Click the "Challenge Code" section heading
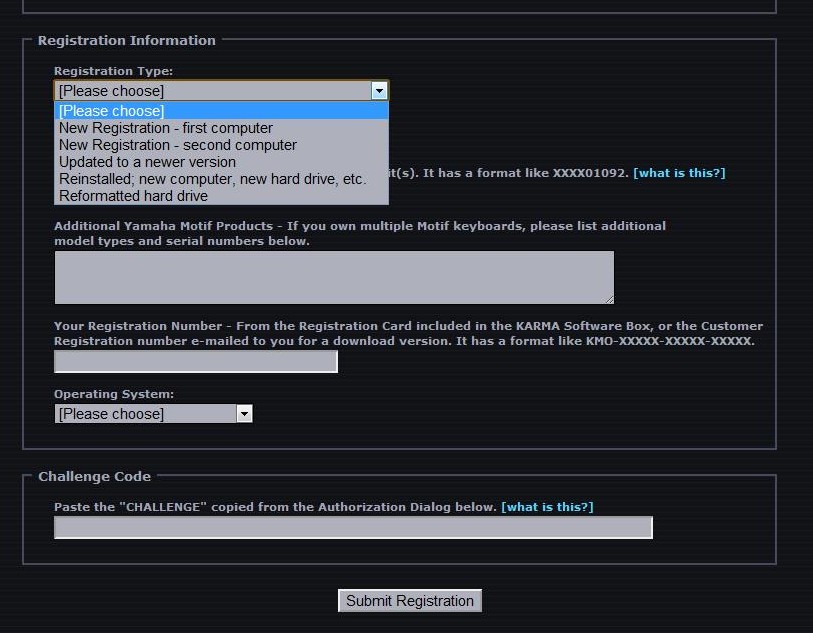Viewport: 813px width, 633px height. (95, 477)
